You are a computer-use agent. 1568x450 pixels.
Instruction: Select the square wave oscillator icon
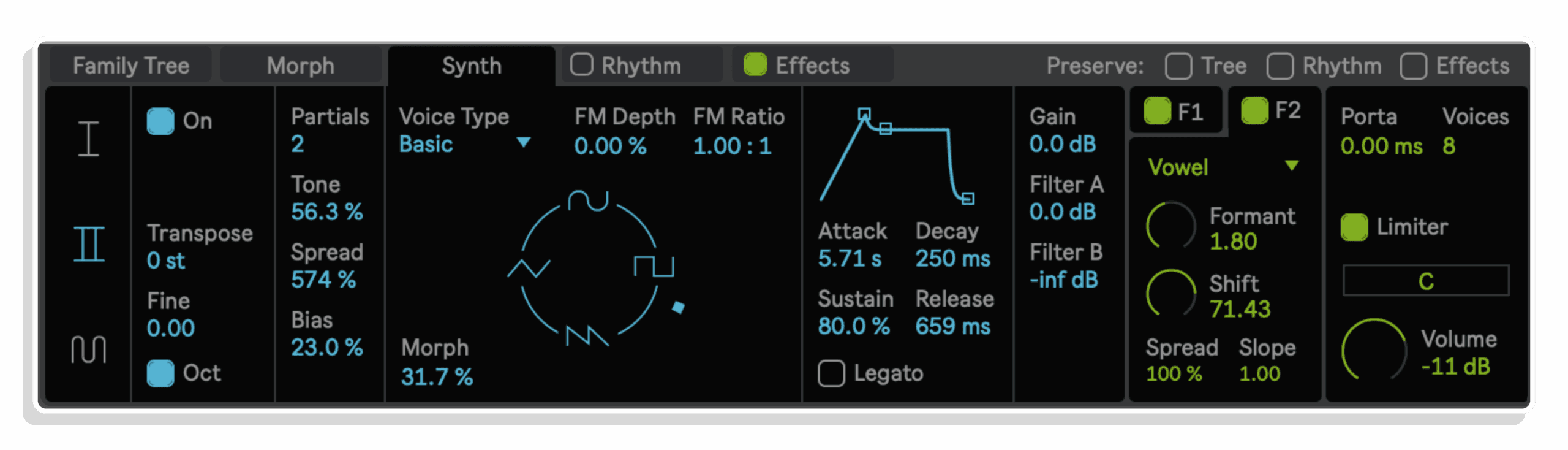[89, 349]
